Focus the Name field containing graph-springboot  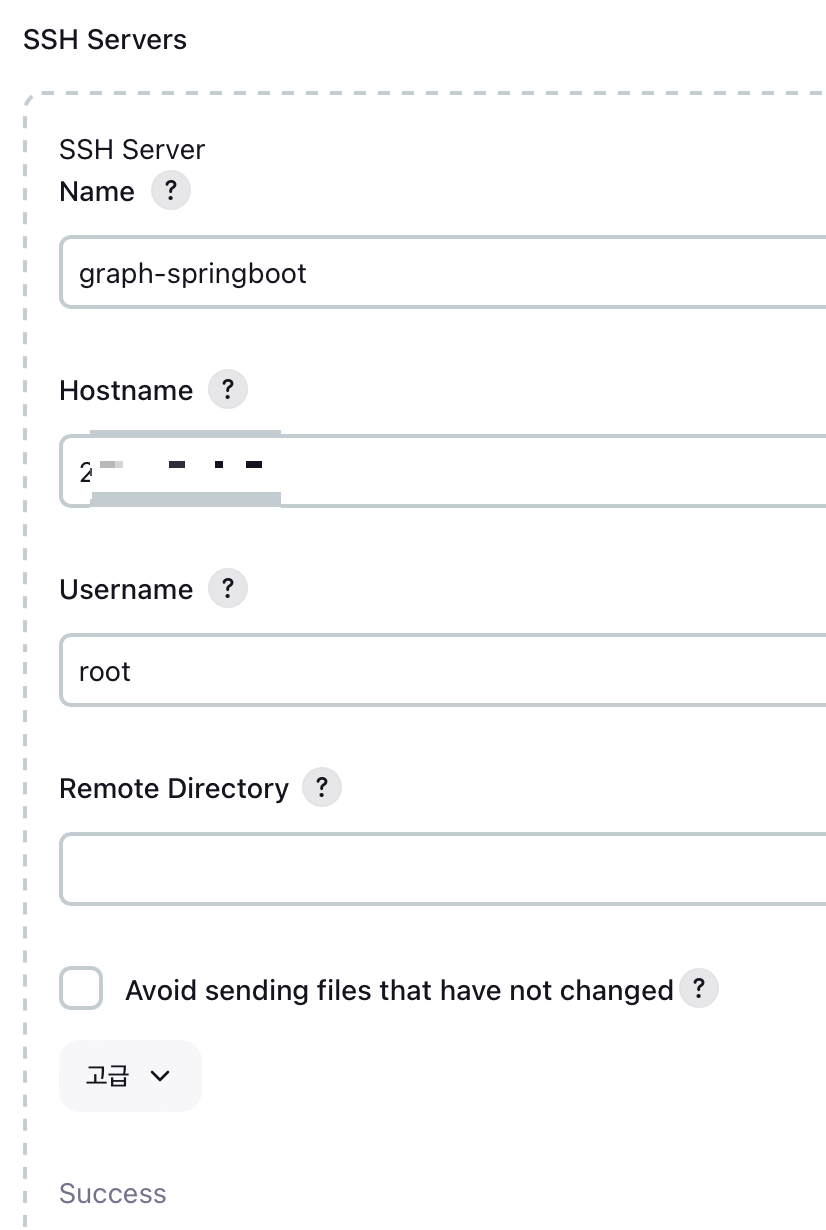pyautogui.click(x=440, y=273)
